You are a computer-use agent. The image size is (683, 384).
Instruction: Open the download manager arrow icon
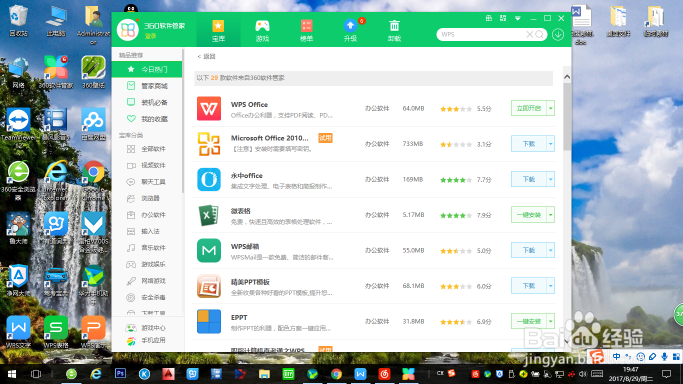(558, 34)
